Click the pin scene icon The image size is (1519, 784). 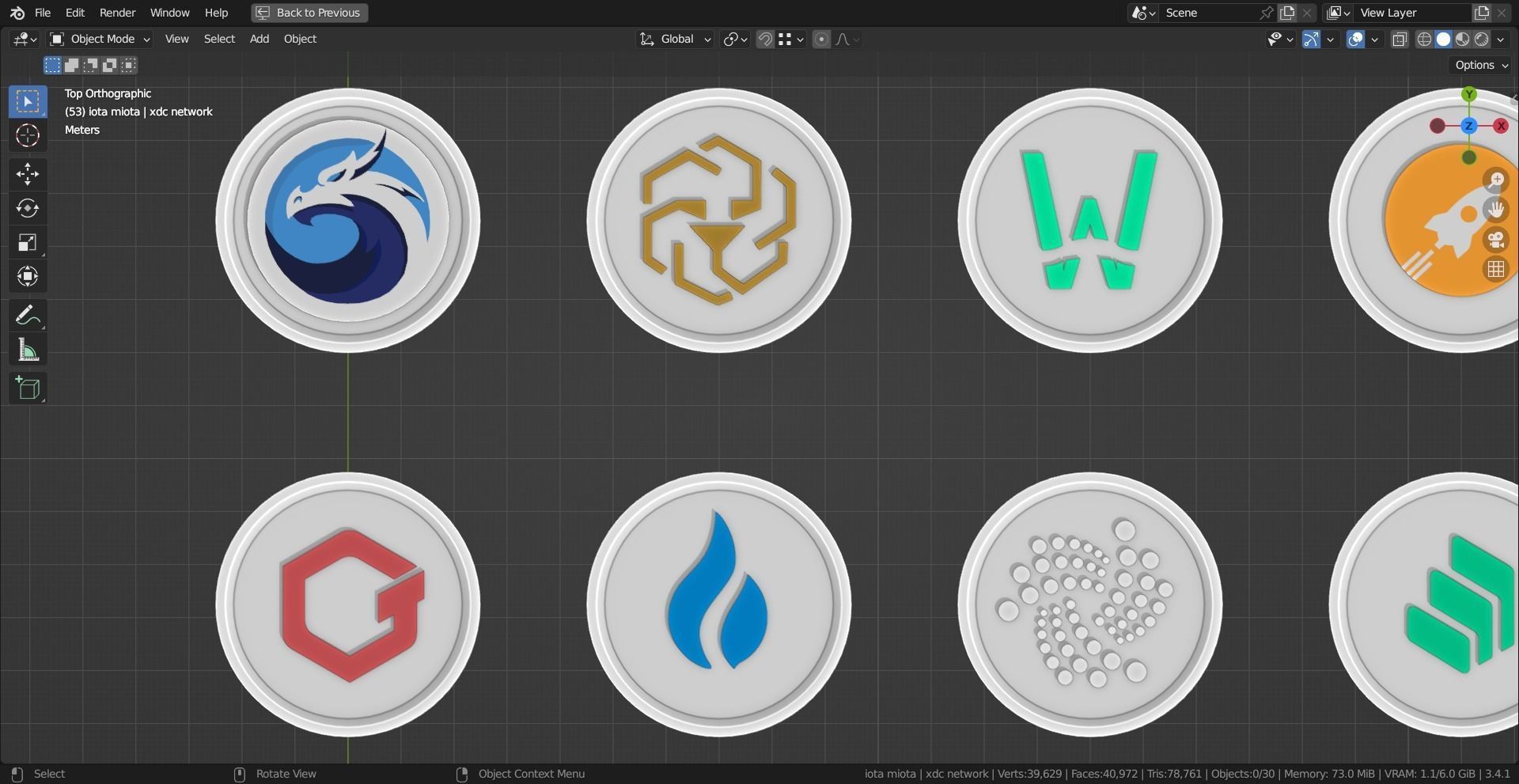pos(1267,13)
